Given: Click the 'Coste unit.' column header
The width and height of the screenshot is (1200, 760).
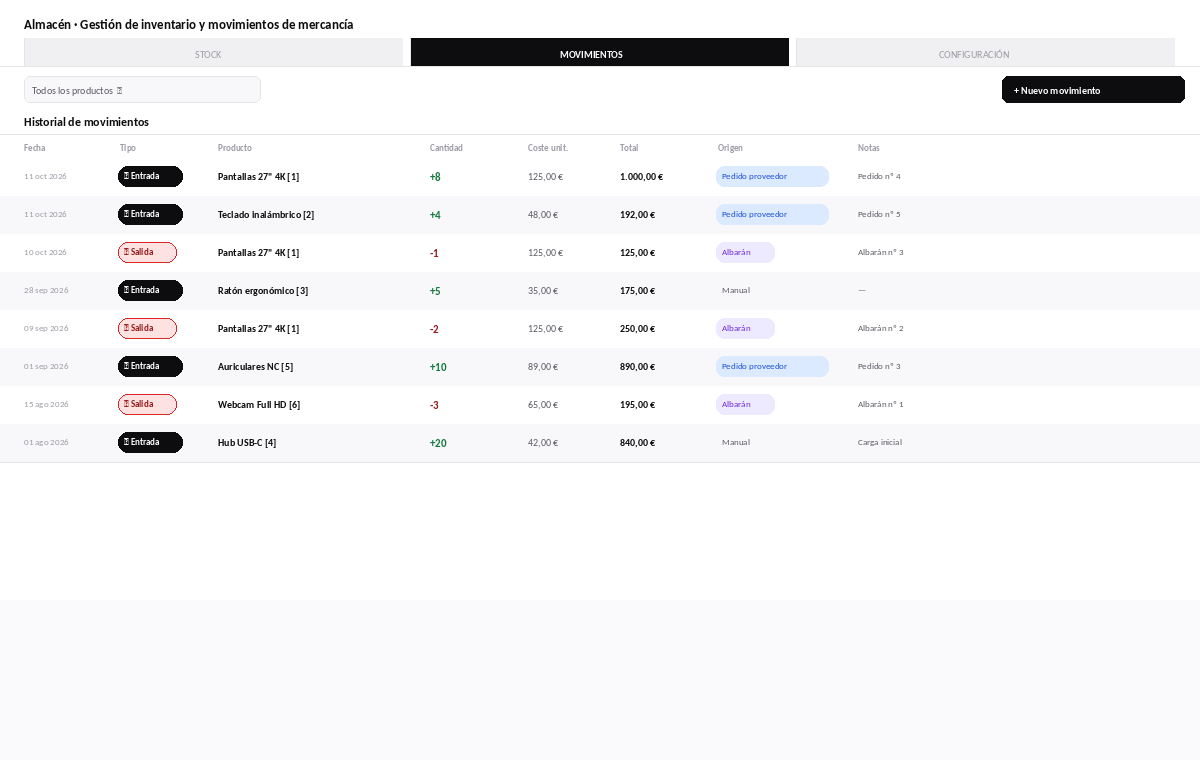Looking at the screenshot, I should click(548, 148).
